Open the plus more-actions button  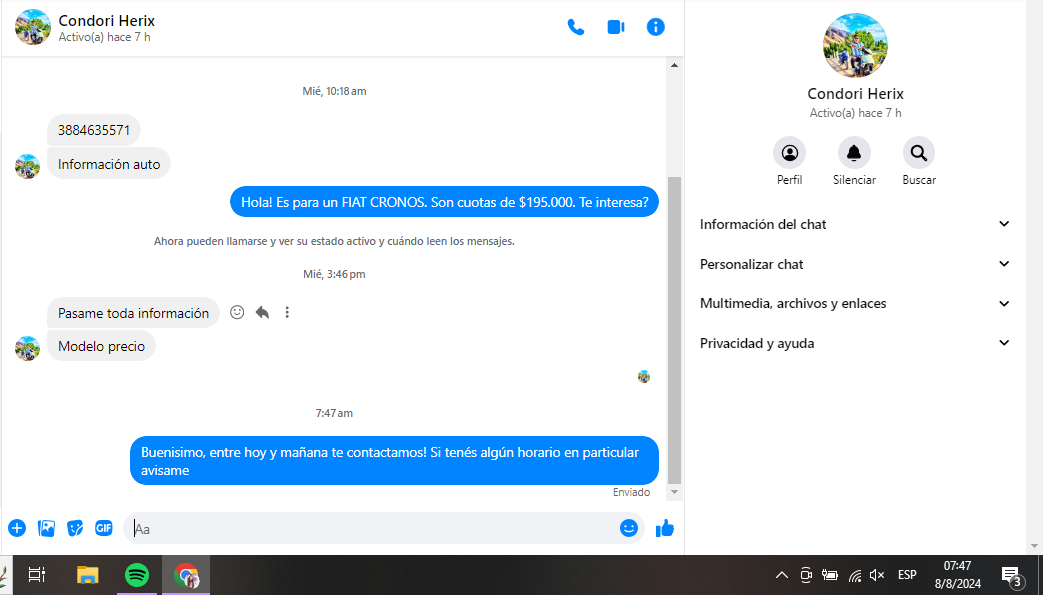(17, 528)
